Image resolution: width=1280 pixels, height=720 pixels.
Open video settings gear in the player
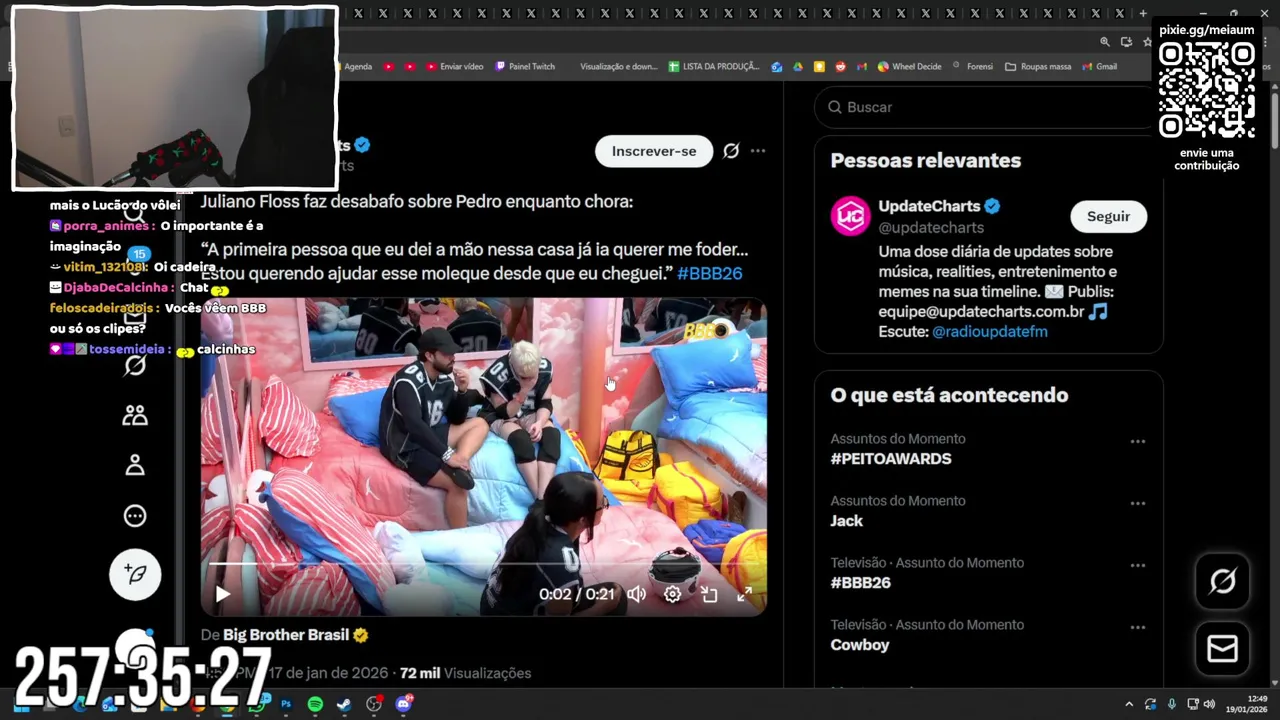point(672,594)
